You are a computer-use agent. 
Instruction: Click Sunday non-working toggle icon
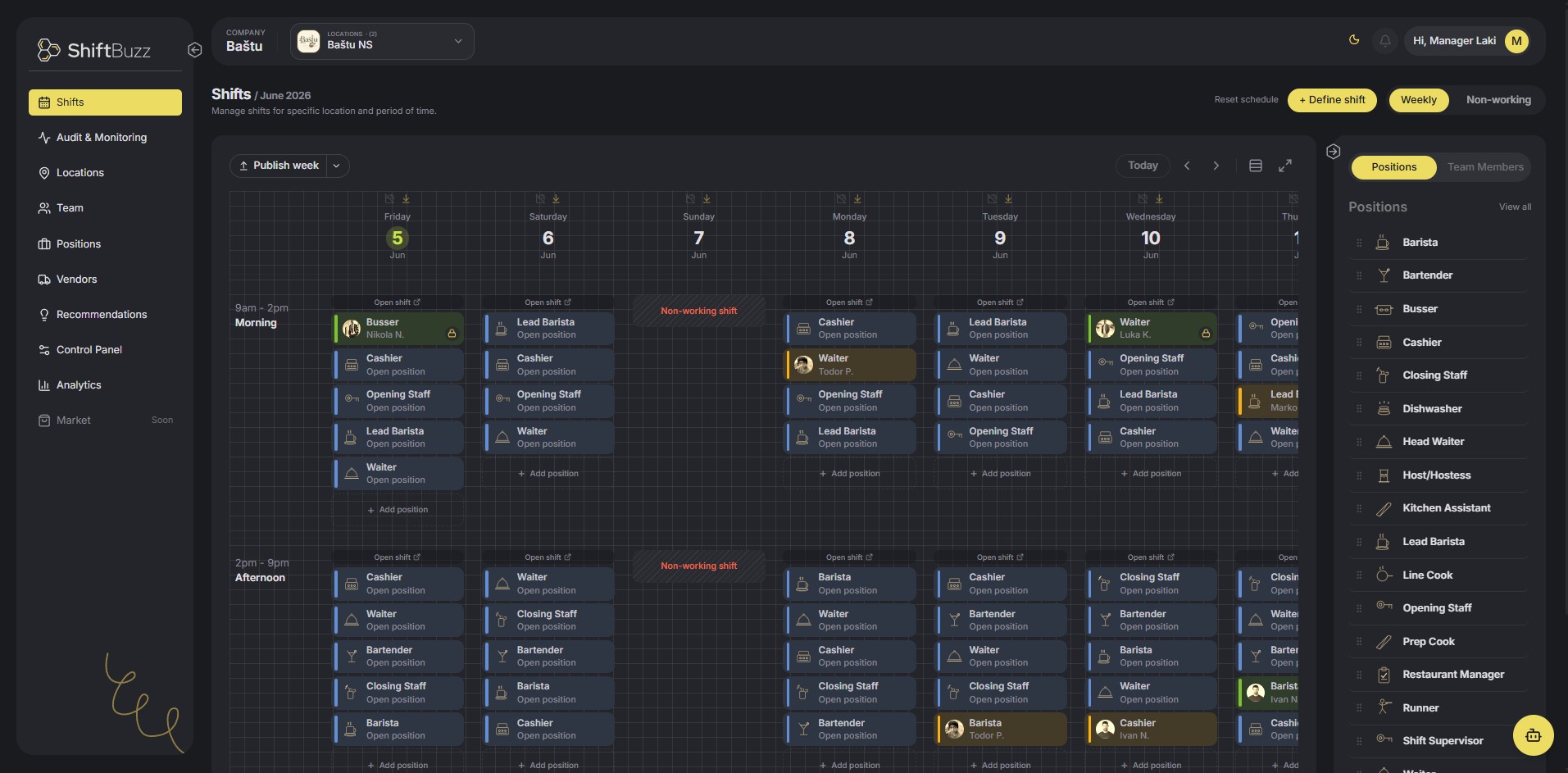690,199
